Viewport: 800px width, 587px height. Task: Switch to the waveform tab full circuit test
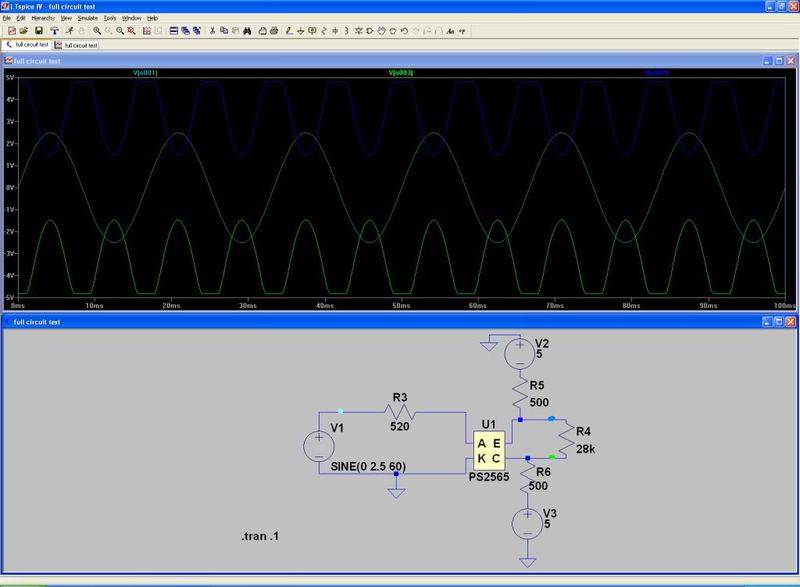pos(76,45)
